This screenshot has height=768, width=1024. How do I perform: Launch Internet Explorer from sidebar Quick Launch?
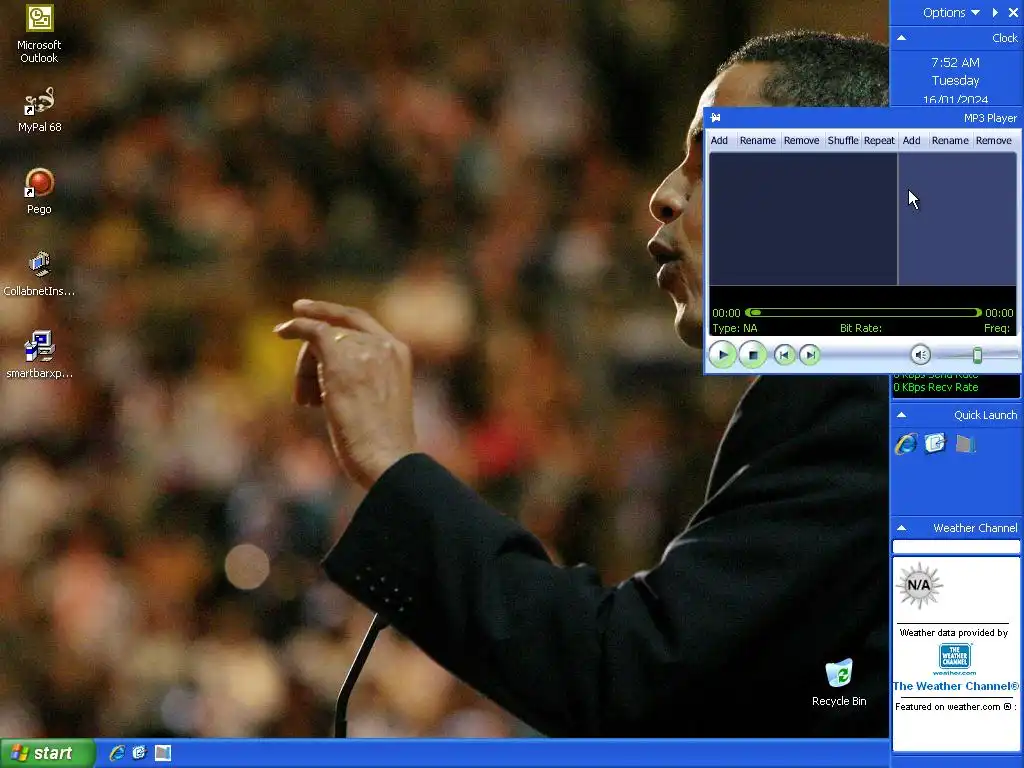click(x=906, y=444)
